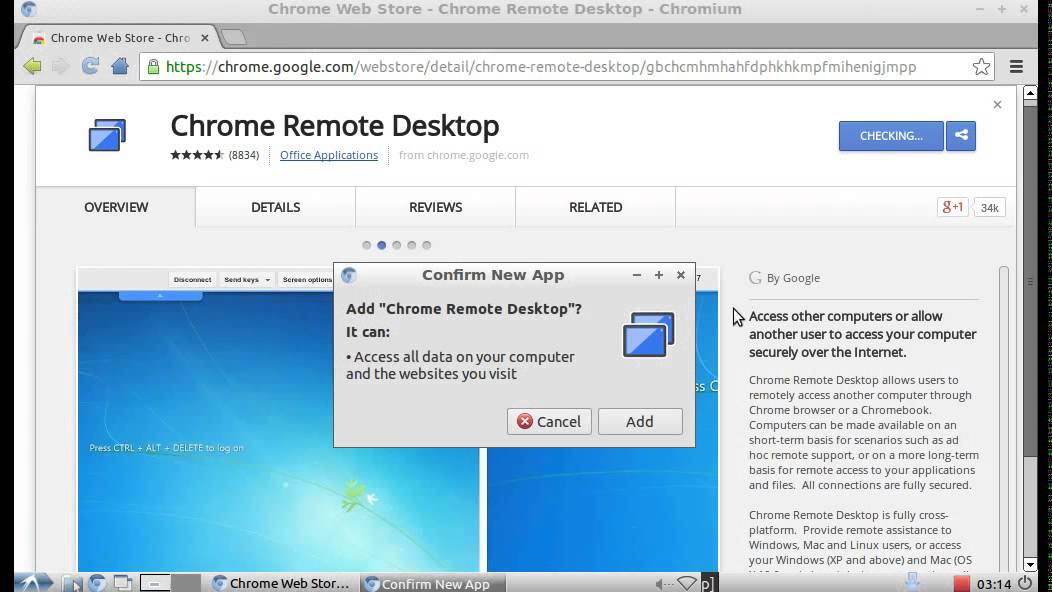Open a new browser tab
The height and width of the screenshot is (592, 1052).
[x=233, y=38]
